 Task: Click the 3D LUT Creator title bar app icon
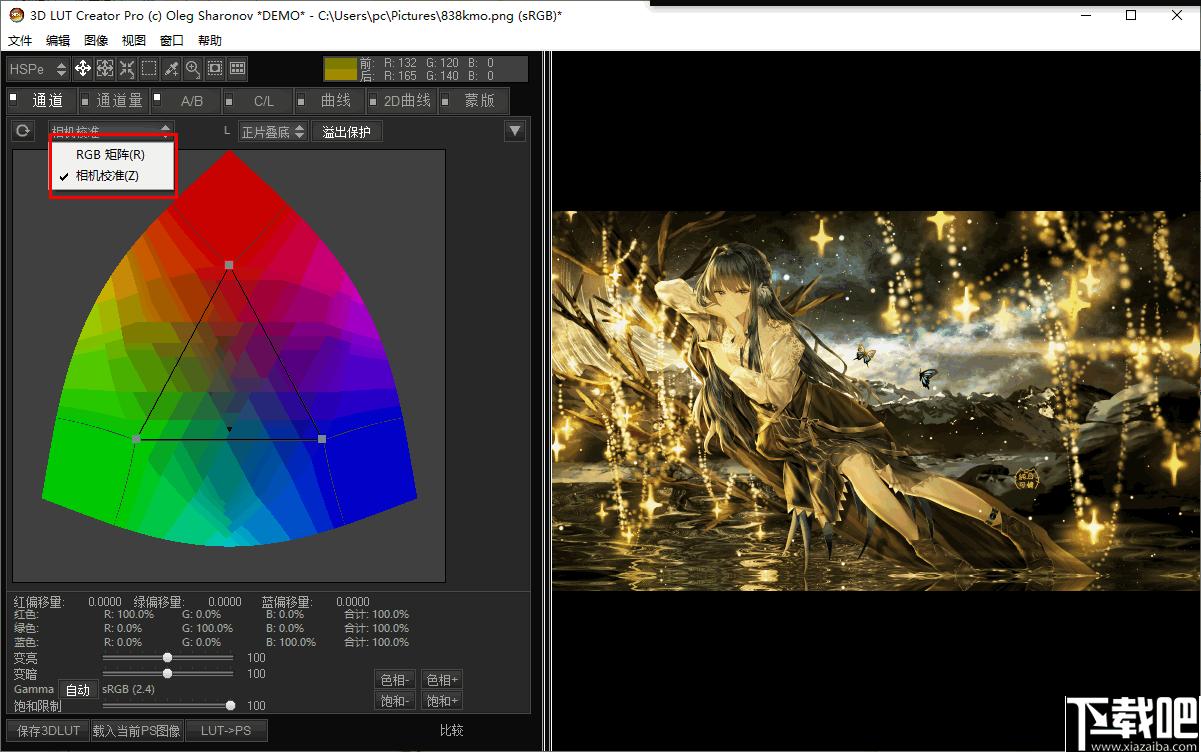click(x=15, y=15)
